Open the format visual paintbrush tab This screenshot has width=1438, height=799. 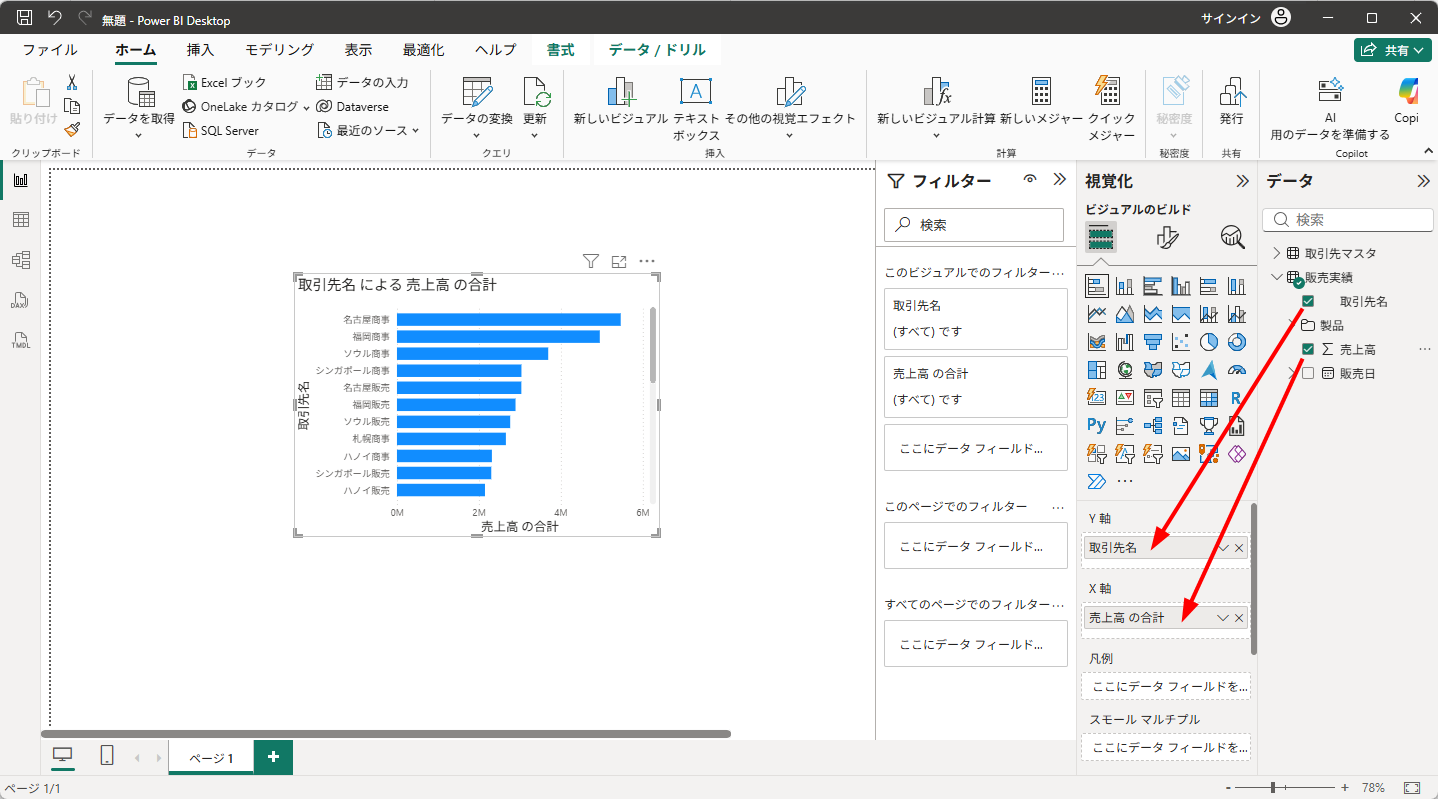pyautogui.click(x=1167, y=237)
